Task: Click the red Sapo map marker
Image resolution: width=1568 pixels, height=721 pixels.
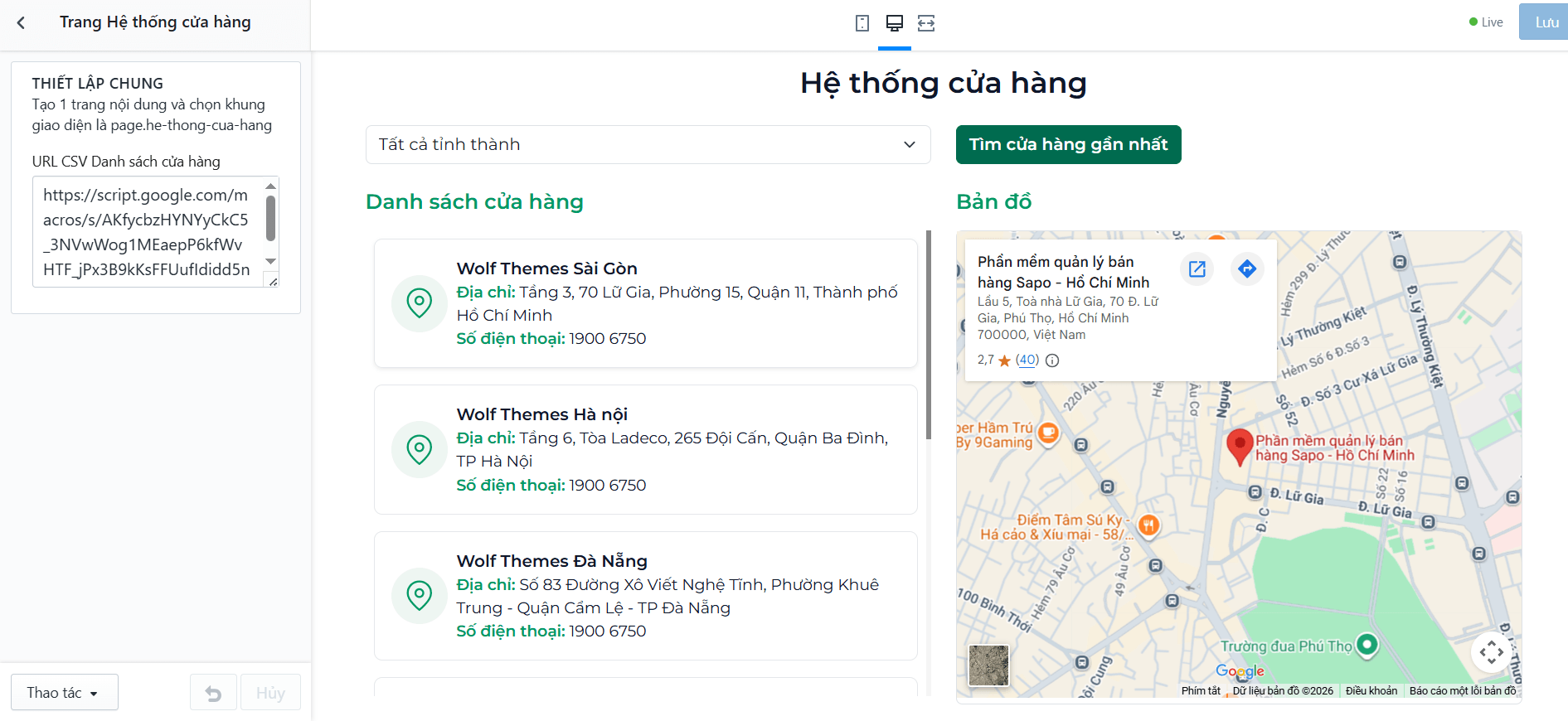Action: [x=1240, y=447]
